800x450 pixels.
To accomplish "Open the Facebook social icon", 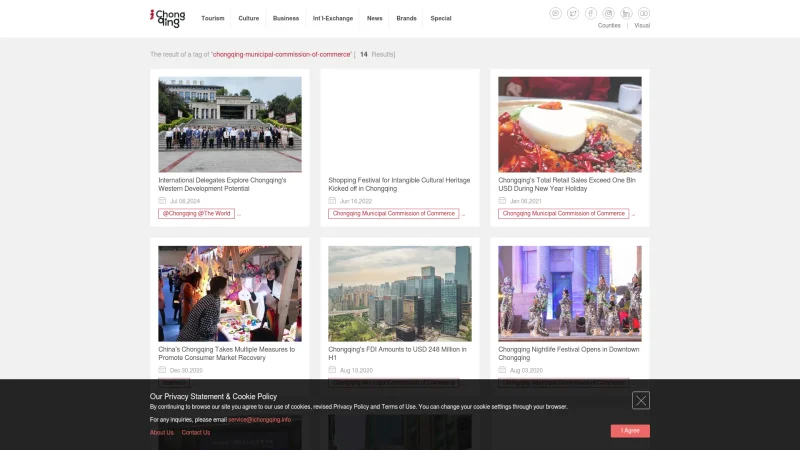I will pos(591,13).
